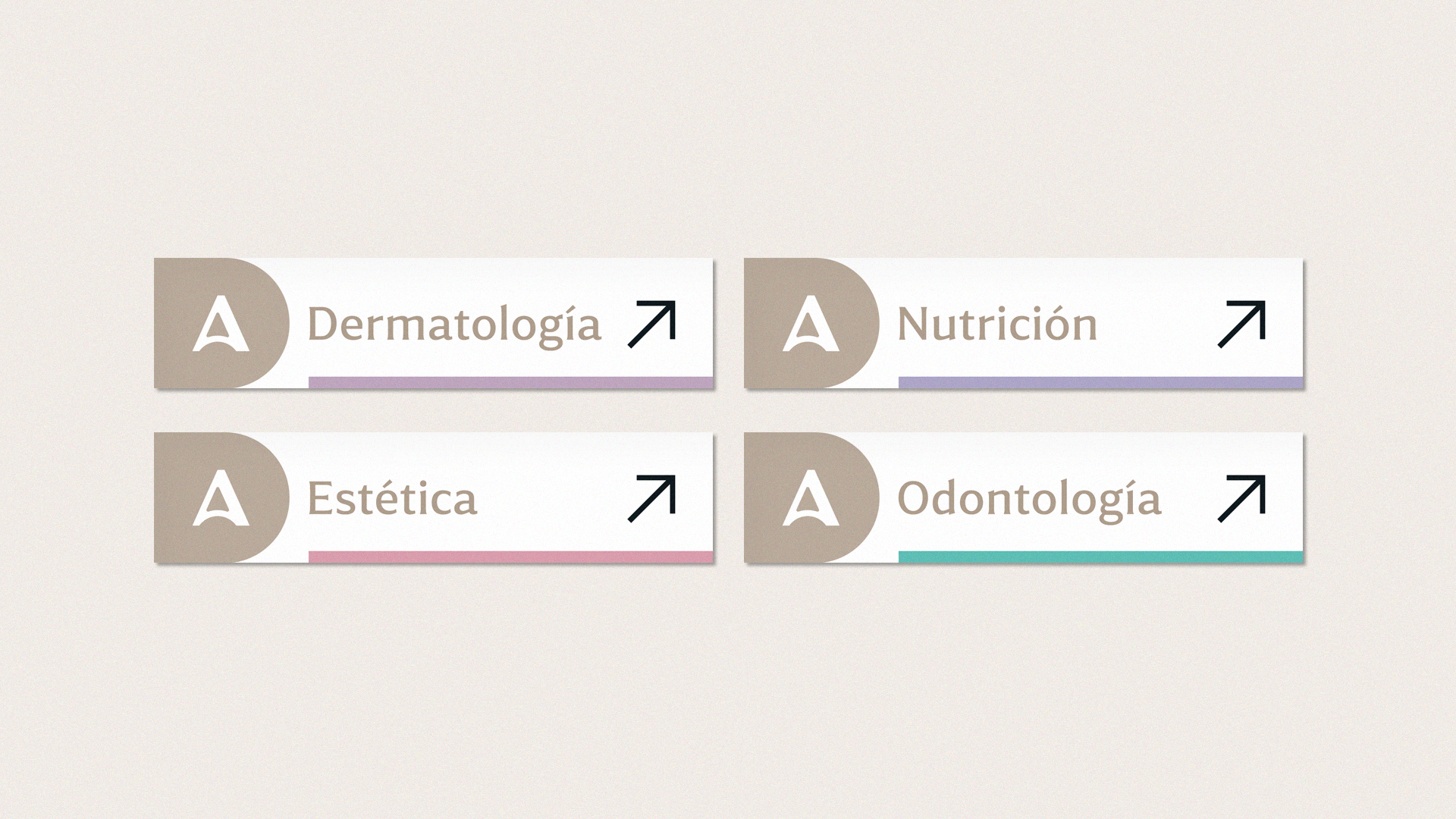Click the A logo on Dermatología sign
Image resolution: width=1456 pixels, height=819 pixels.
[x=221, y=324]
